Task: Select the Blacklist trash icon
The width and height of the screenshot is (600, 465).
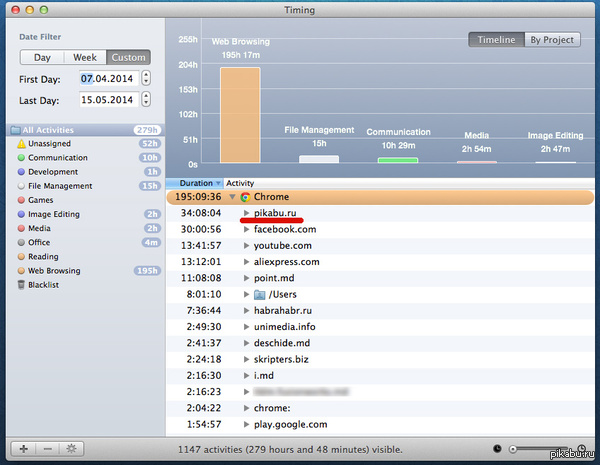Action: 19,284
